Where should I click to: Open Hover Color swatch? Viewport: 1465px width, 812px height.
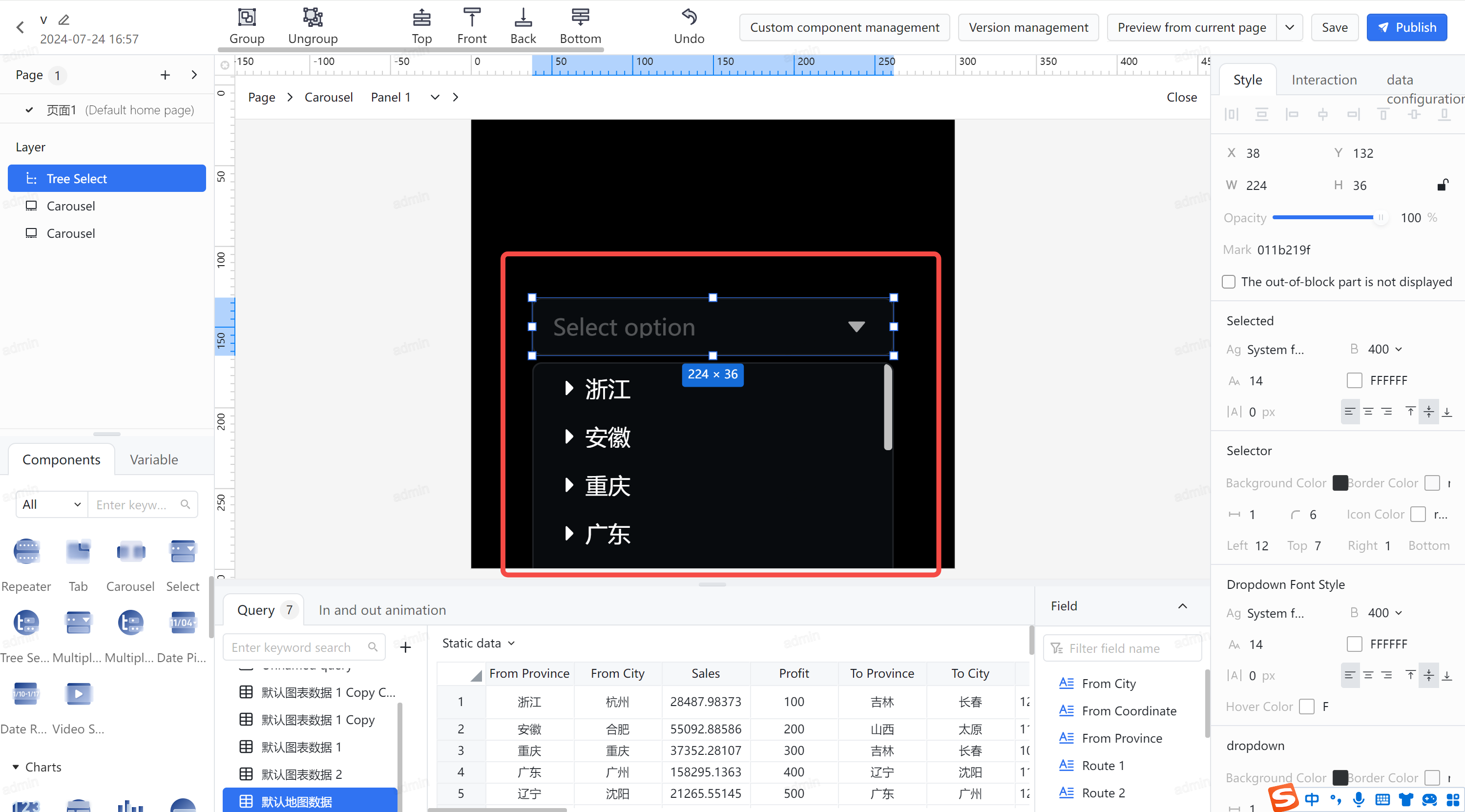tap(1307, 707)
